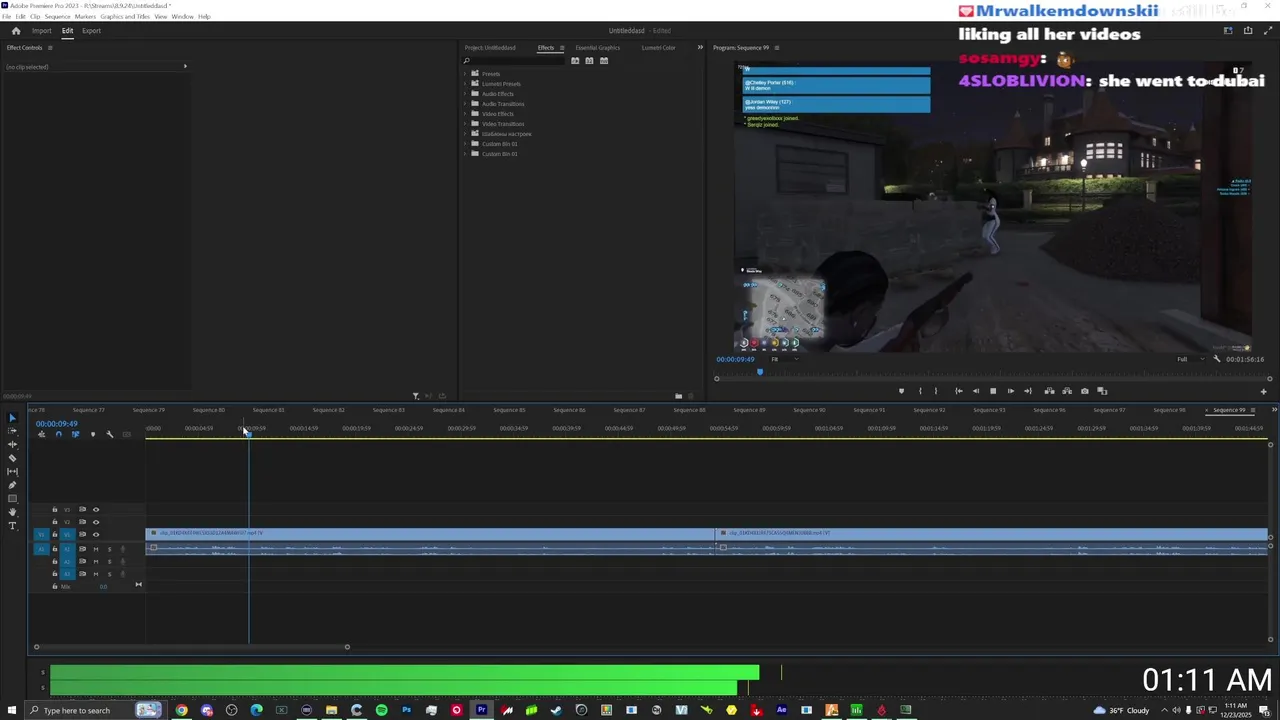Expand the Video Effects folder
Screen dimensions: 1280x720
coord(466,114)
